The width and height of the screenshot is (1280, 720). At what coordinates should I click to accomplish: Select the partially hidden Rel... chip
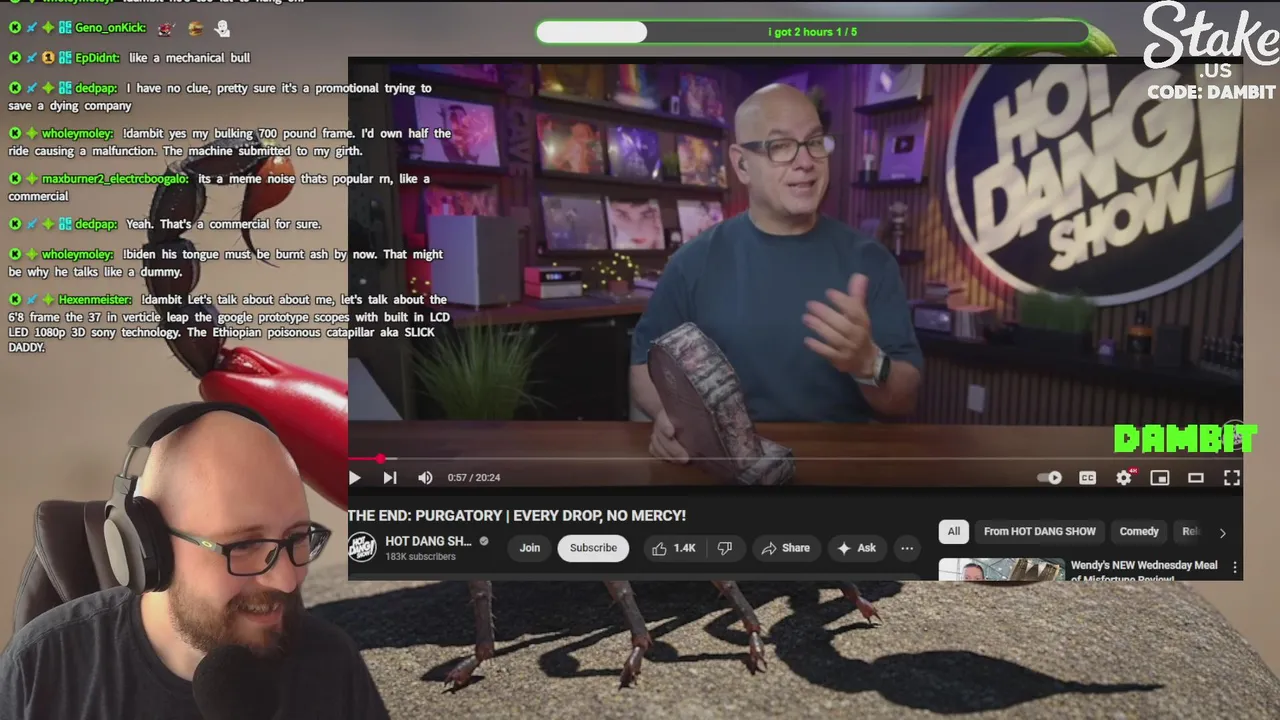(1190, 532)
